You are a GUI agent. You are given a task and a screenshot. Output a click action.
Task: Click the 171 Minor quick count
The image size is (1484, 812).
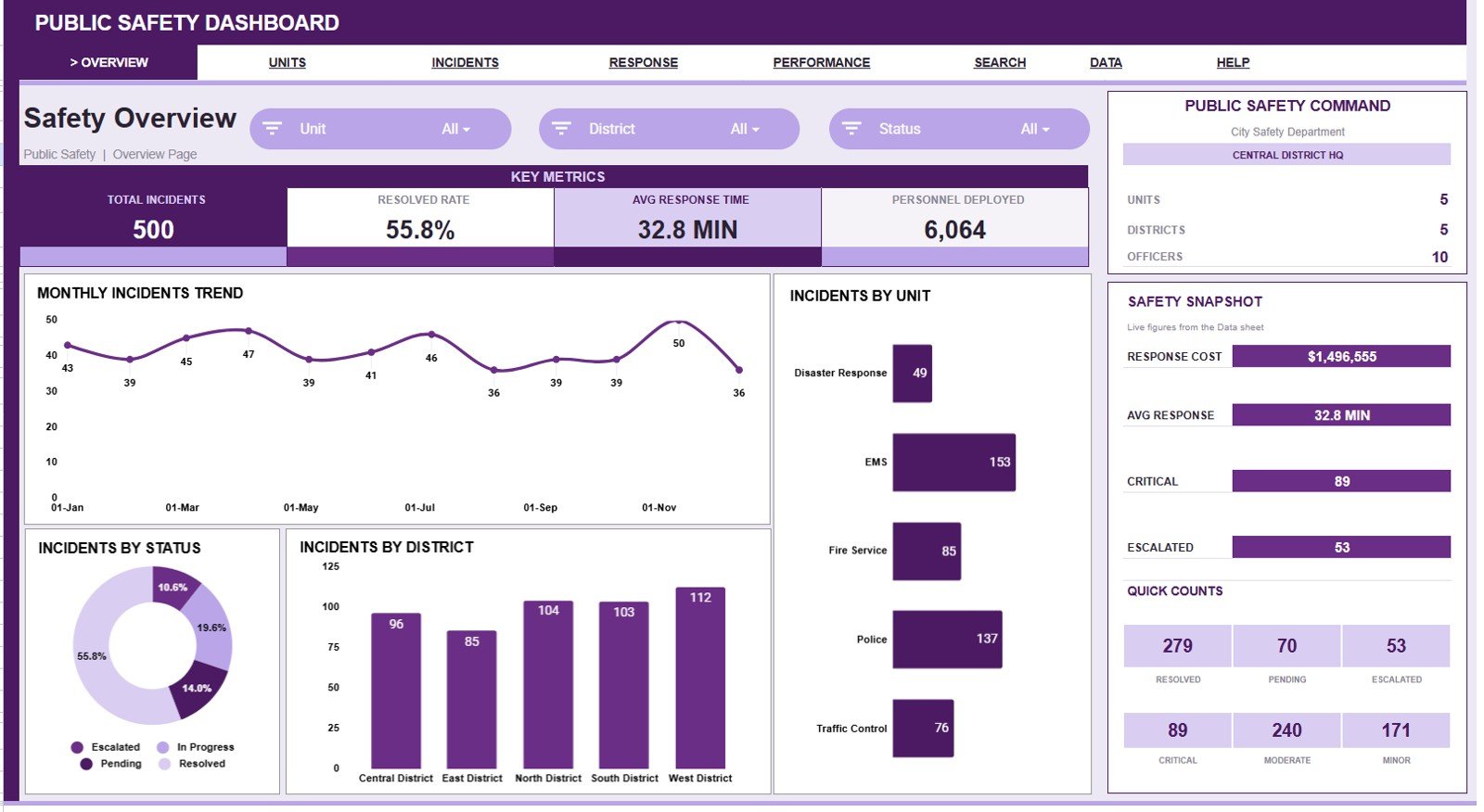tap(1396, 730)
